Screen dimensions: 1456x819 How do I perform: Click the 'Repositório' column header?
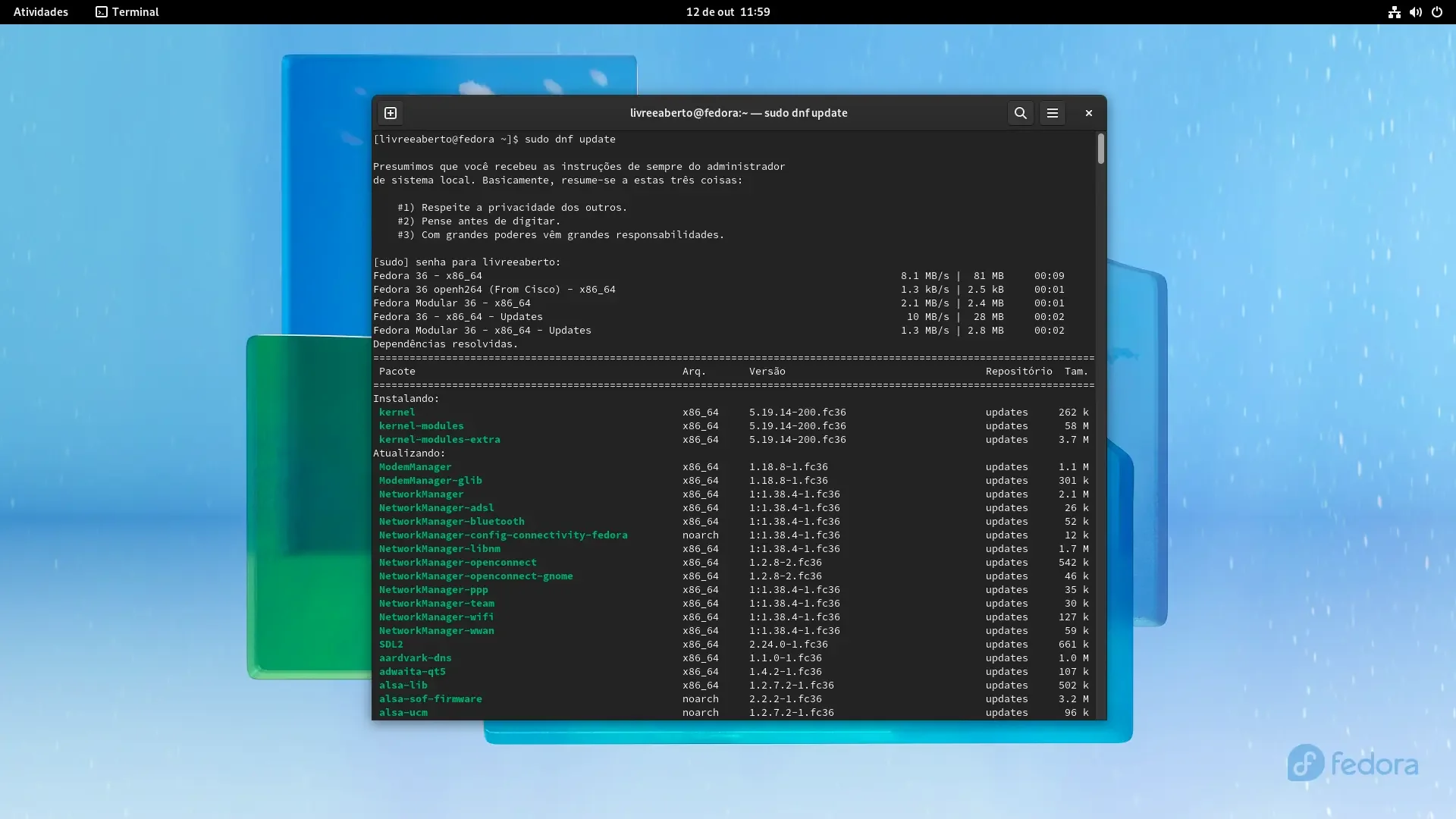point(1019,372)
